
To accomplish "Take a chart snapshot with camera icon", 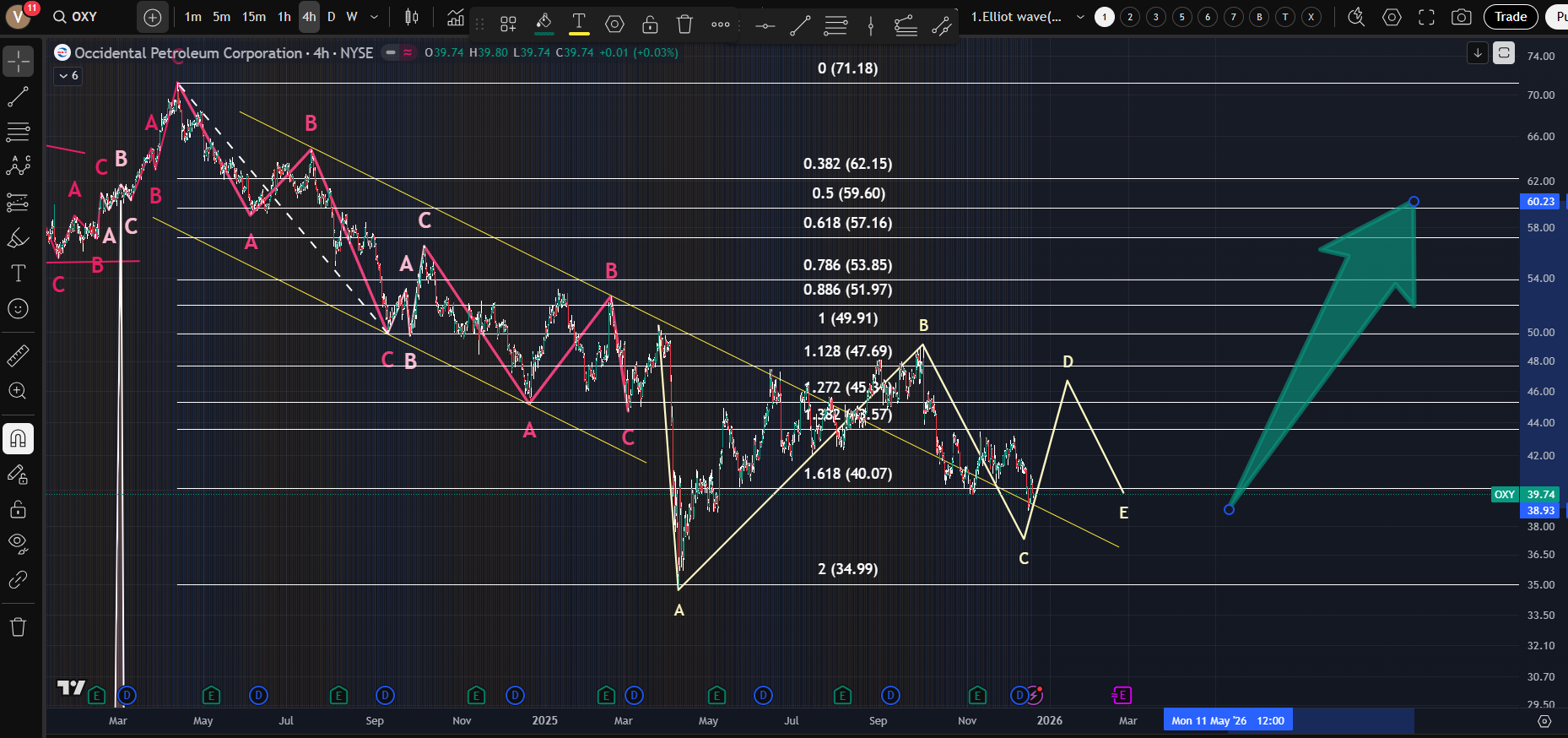I will (1461, 17).
